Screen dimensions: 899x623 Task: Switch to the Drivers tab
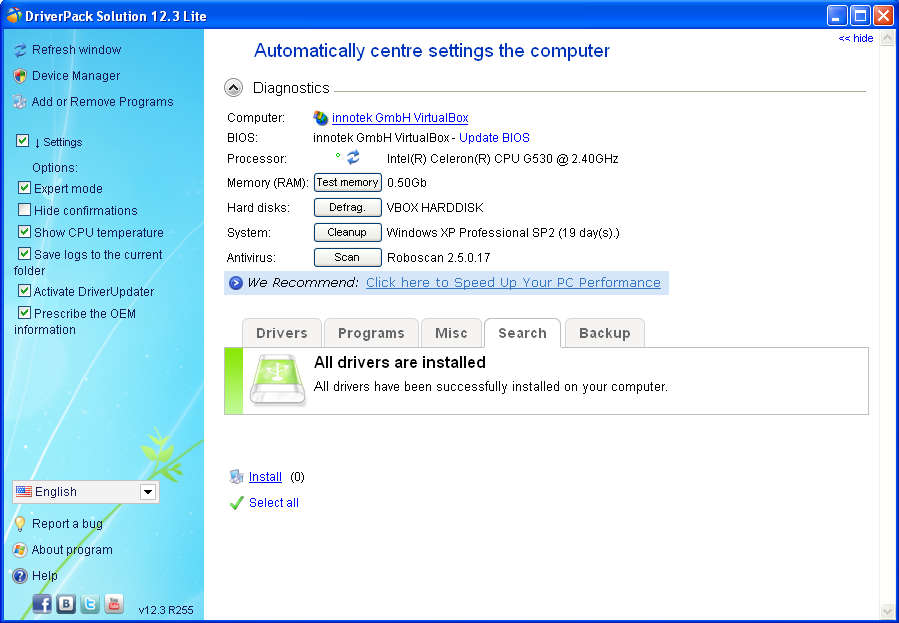click(282, 333)
